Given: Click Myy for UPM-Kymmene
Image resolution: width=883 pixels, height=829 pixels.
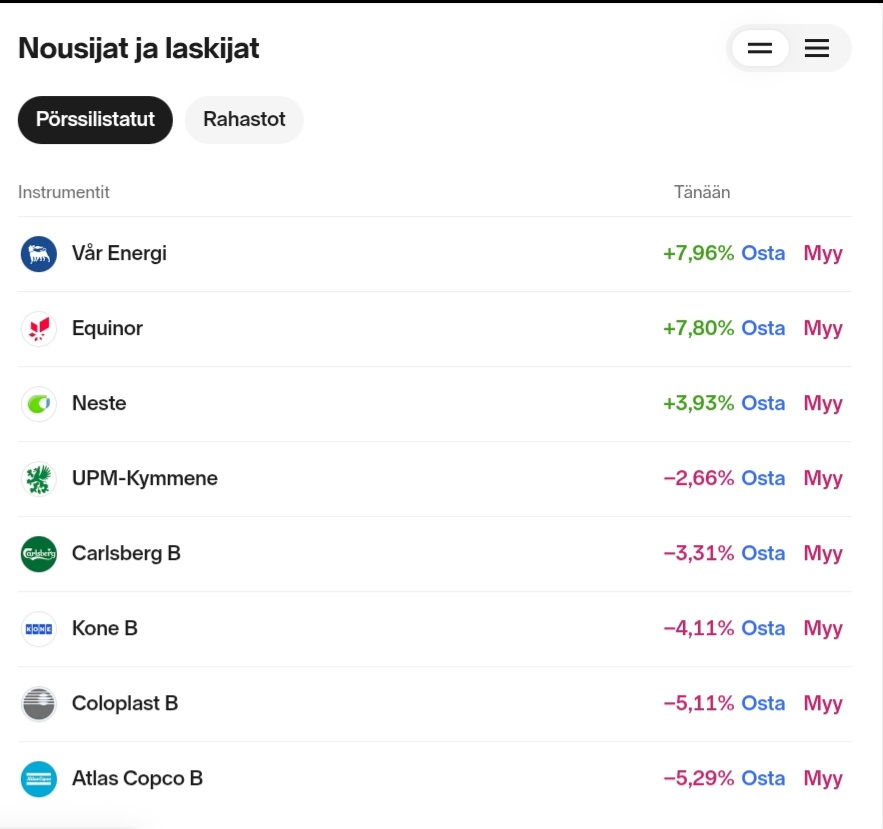Looking at the screenshot, I should (x=823, y=479).
